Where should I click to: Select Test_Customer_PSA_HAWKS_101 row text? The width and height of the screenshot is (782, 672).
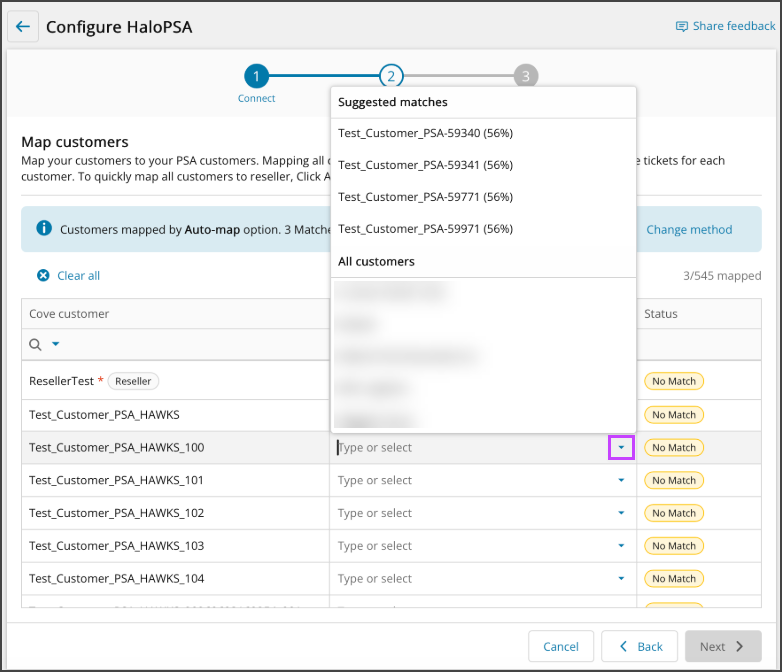click(116, 480)
